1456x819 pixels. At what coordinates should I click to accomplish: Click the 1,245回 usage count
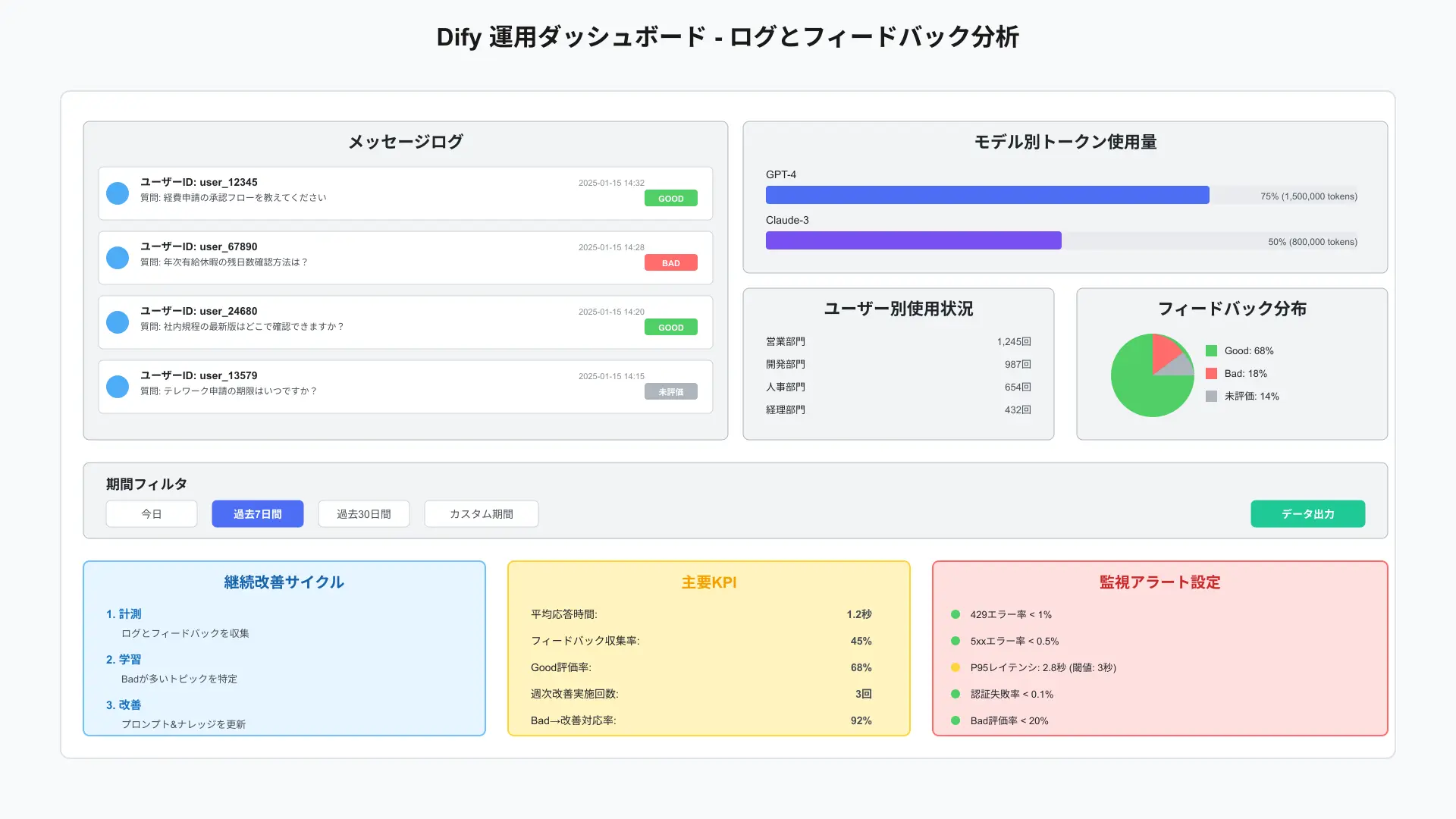pyautogui.click(x=1014, y=342)
